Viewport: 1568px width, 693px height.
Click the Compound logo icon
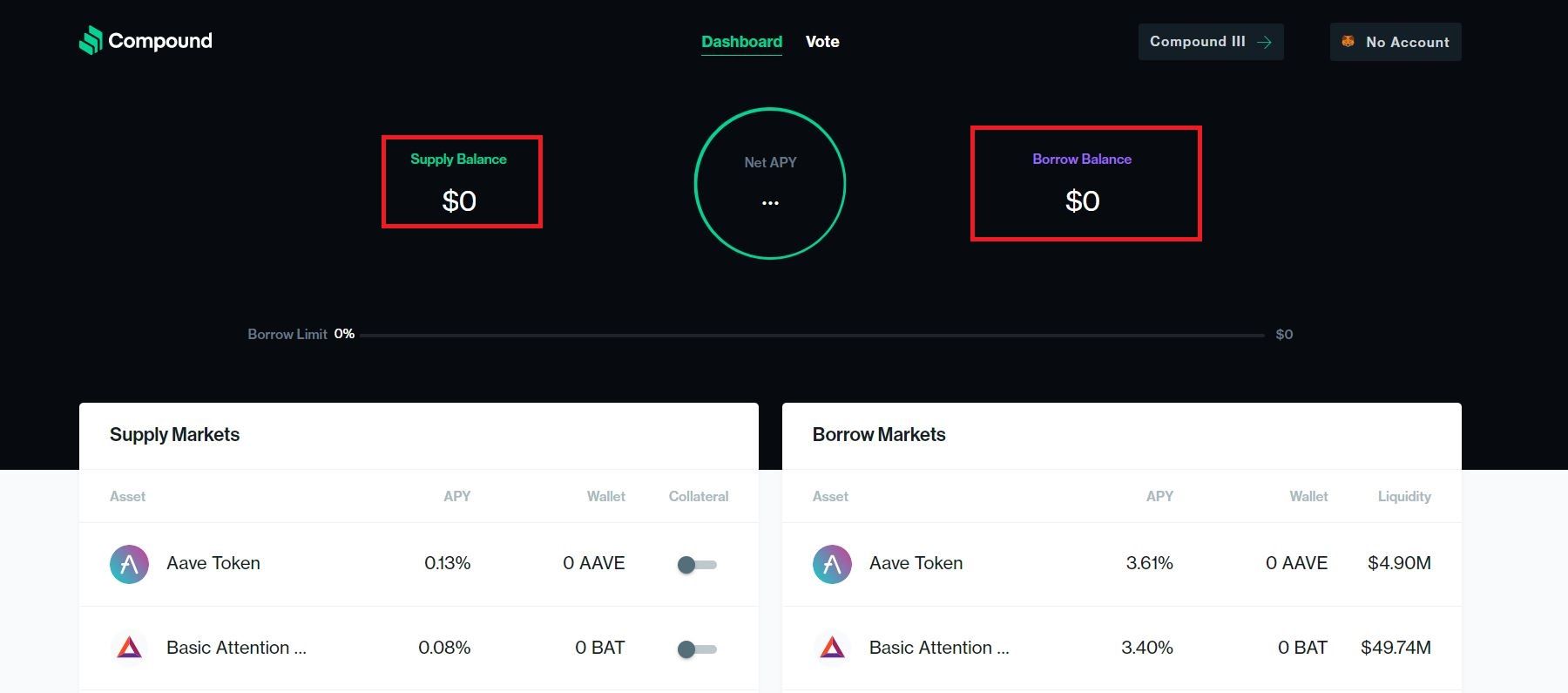(91, 40)
